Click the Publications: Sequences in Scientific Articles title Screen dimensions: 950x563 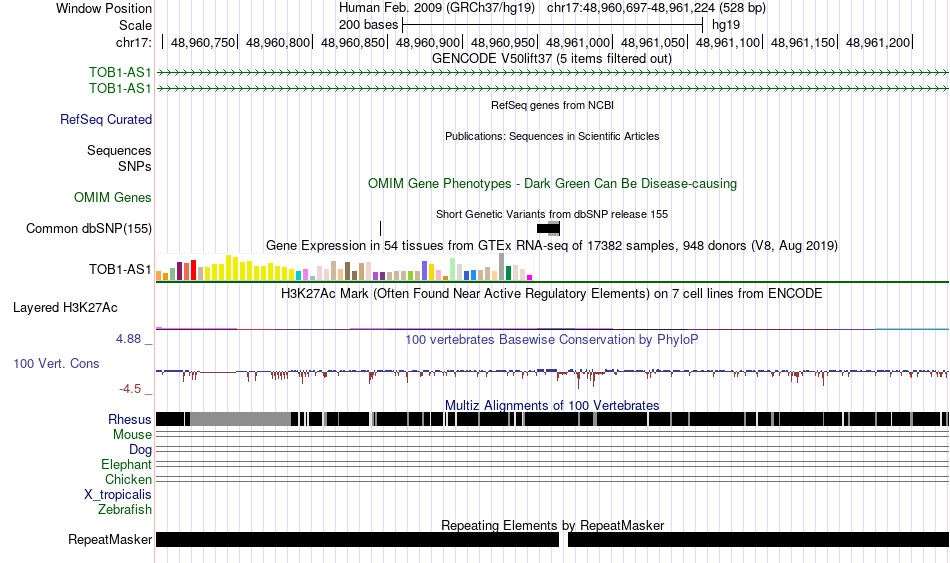tap(552, 136)
